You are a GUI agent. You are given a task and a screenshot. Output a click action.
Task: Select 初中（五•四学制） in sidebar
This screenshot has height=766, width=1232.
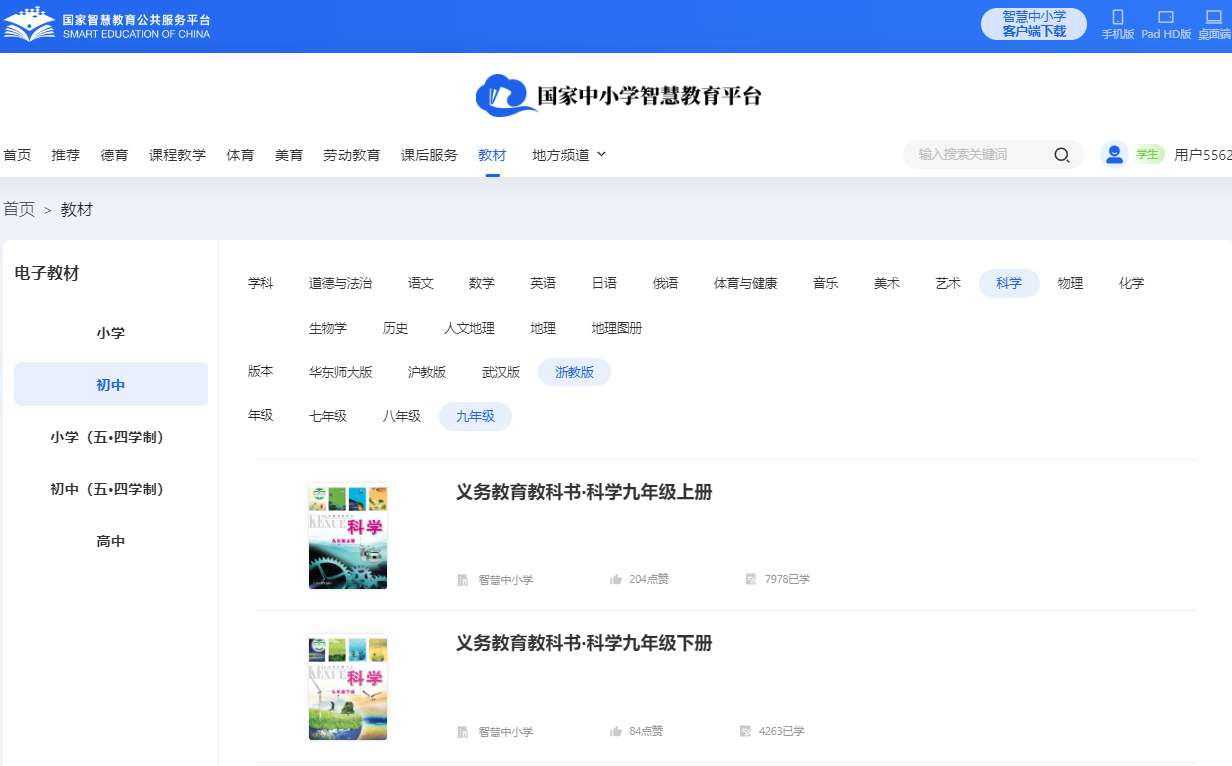point(111,489)
